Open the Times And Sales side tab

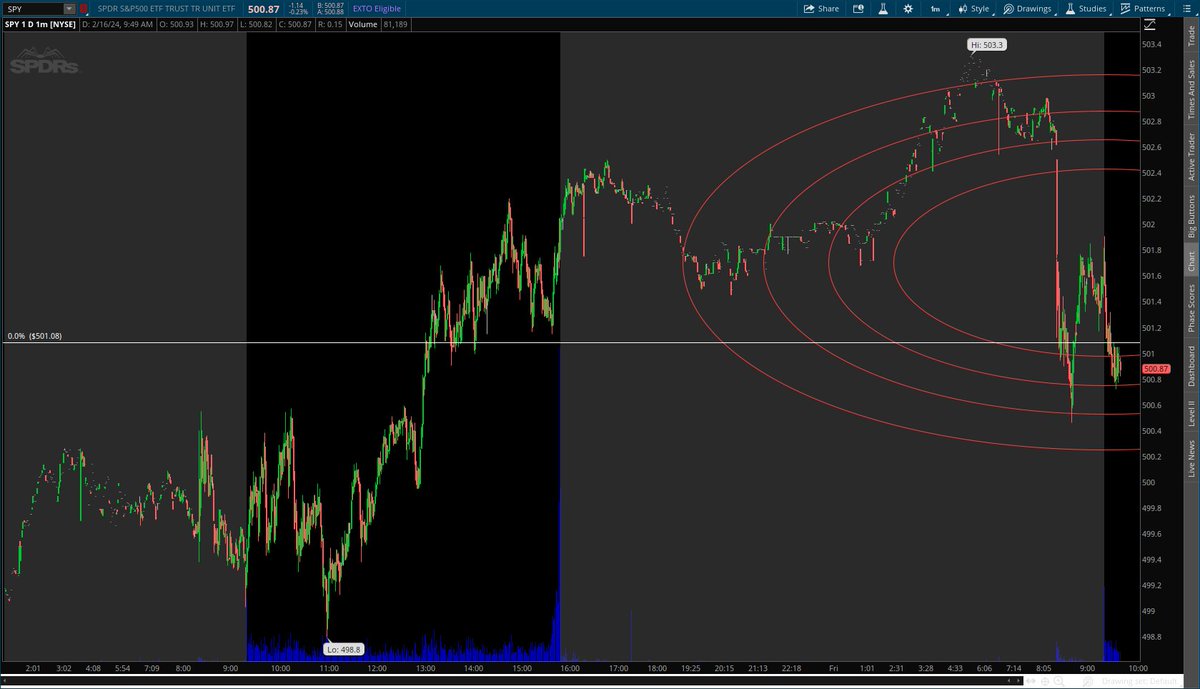(x=1190, y=90)
